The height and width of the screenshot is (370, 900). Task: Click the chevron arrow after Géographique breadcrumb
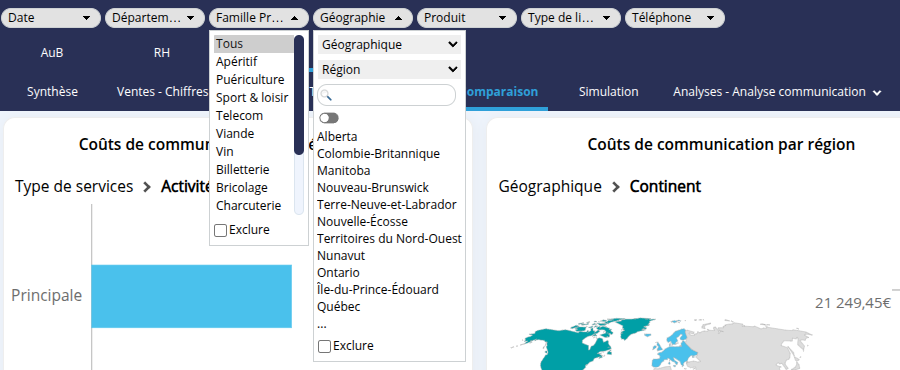pyautogui.click(x=616, y=186)
